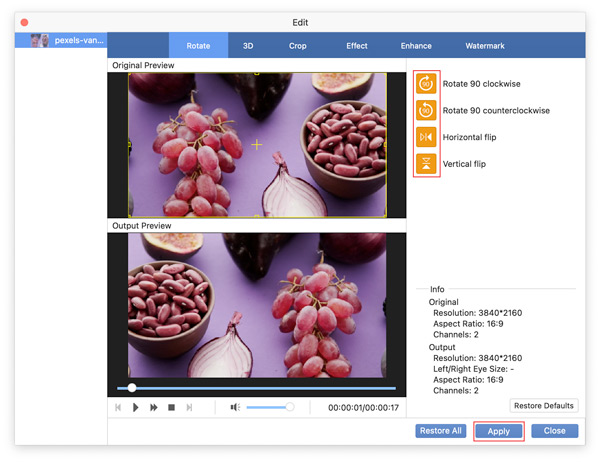Open the Watermark tab
The height and width of the screenshot is (462, 600).
click(x=485, y=46)
